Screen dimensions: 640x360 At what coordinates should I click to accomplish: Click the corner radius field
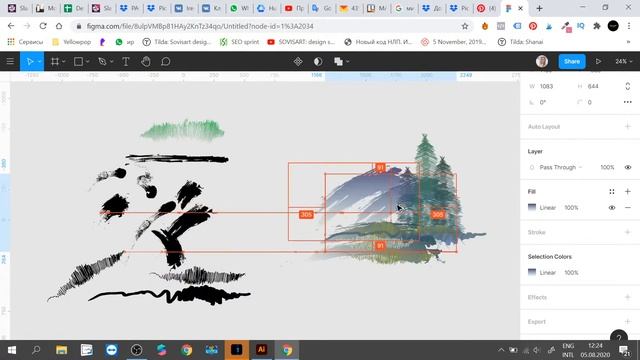pyautogui.click(x=589, y=102)
